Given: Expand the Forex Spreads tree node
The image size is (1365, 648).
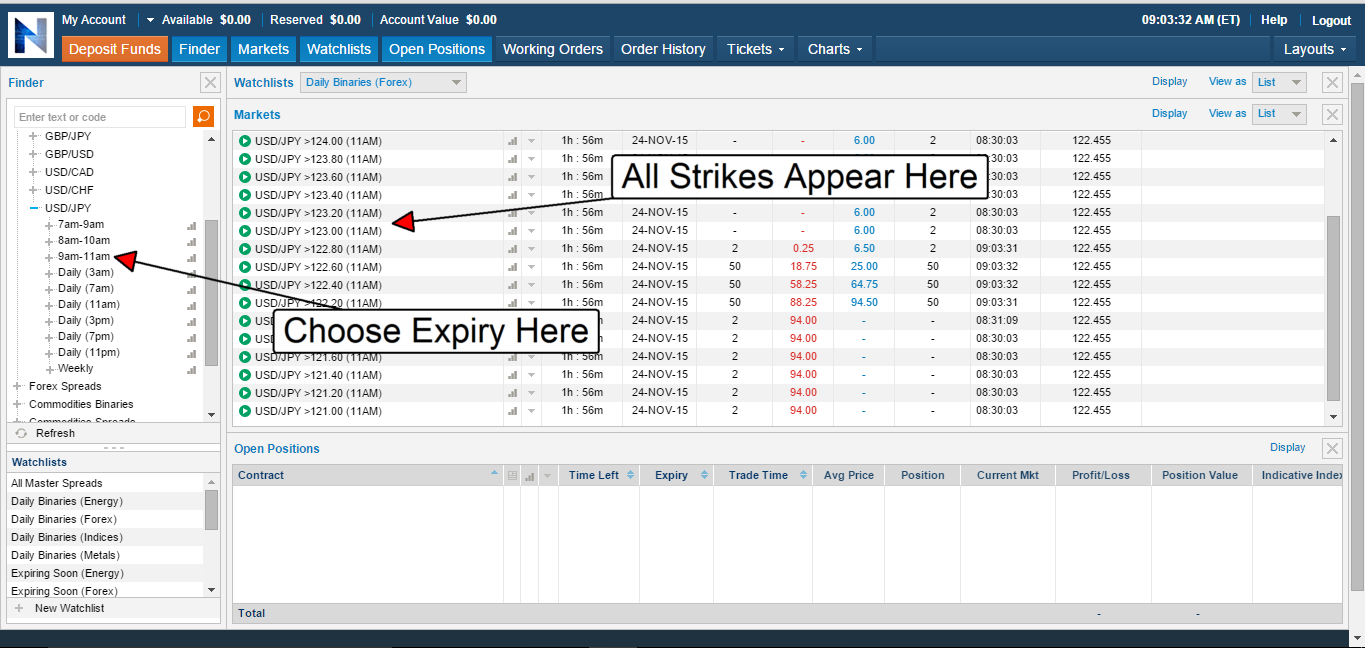Looking at the screenshot, I should (18, 386).
